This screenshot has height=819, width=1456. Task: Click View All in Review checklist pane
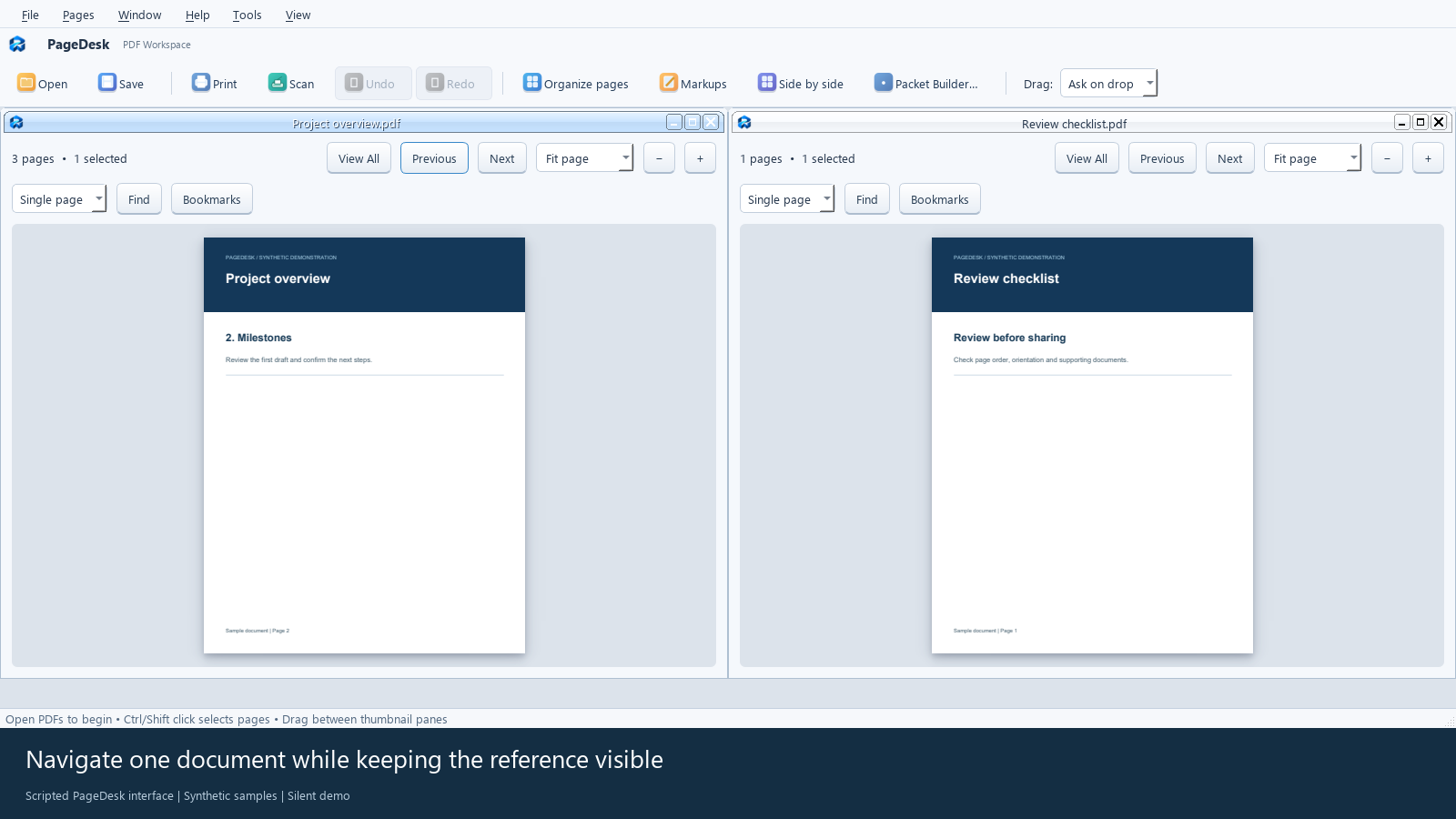1087,158
